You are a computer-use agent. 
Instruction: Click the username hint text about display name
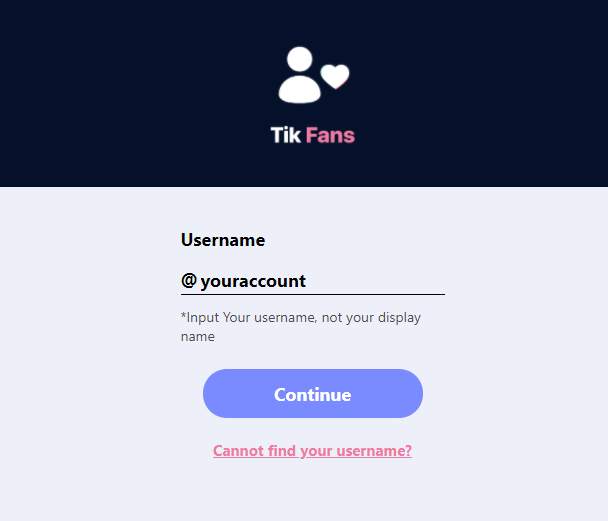click(x=301, y=327)
